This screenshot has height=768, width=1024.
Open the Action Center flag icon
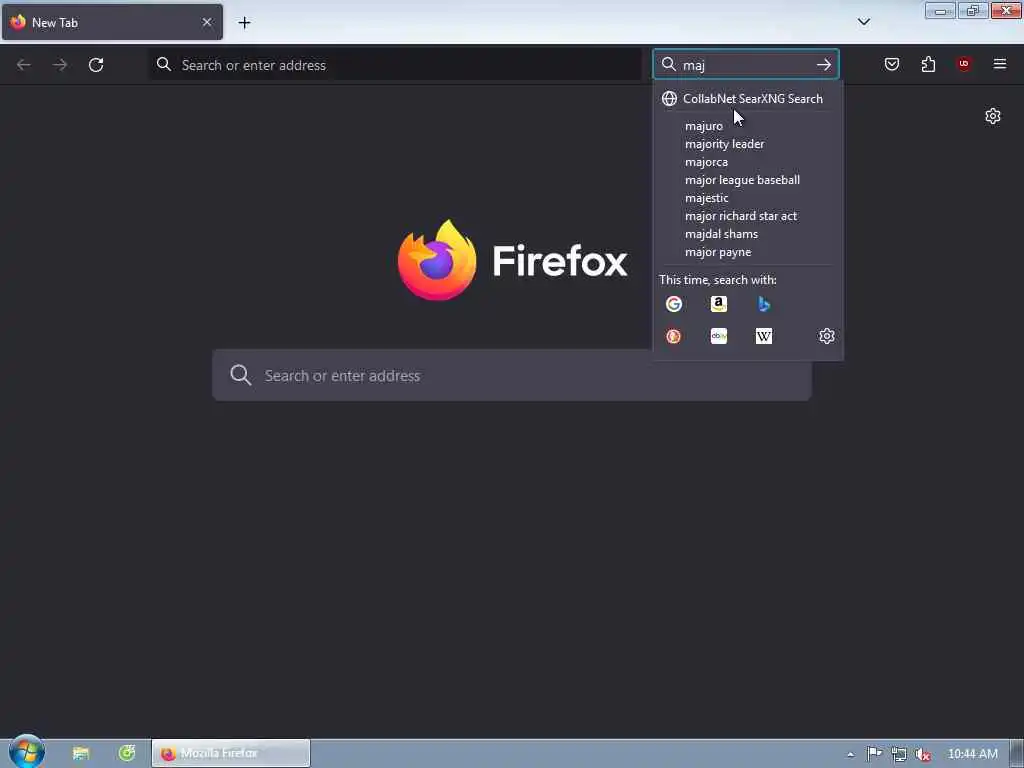click(x=874, y=754)
